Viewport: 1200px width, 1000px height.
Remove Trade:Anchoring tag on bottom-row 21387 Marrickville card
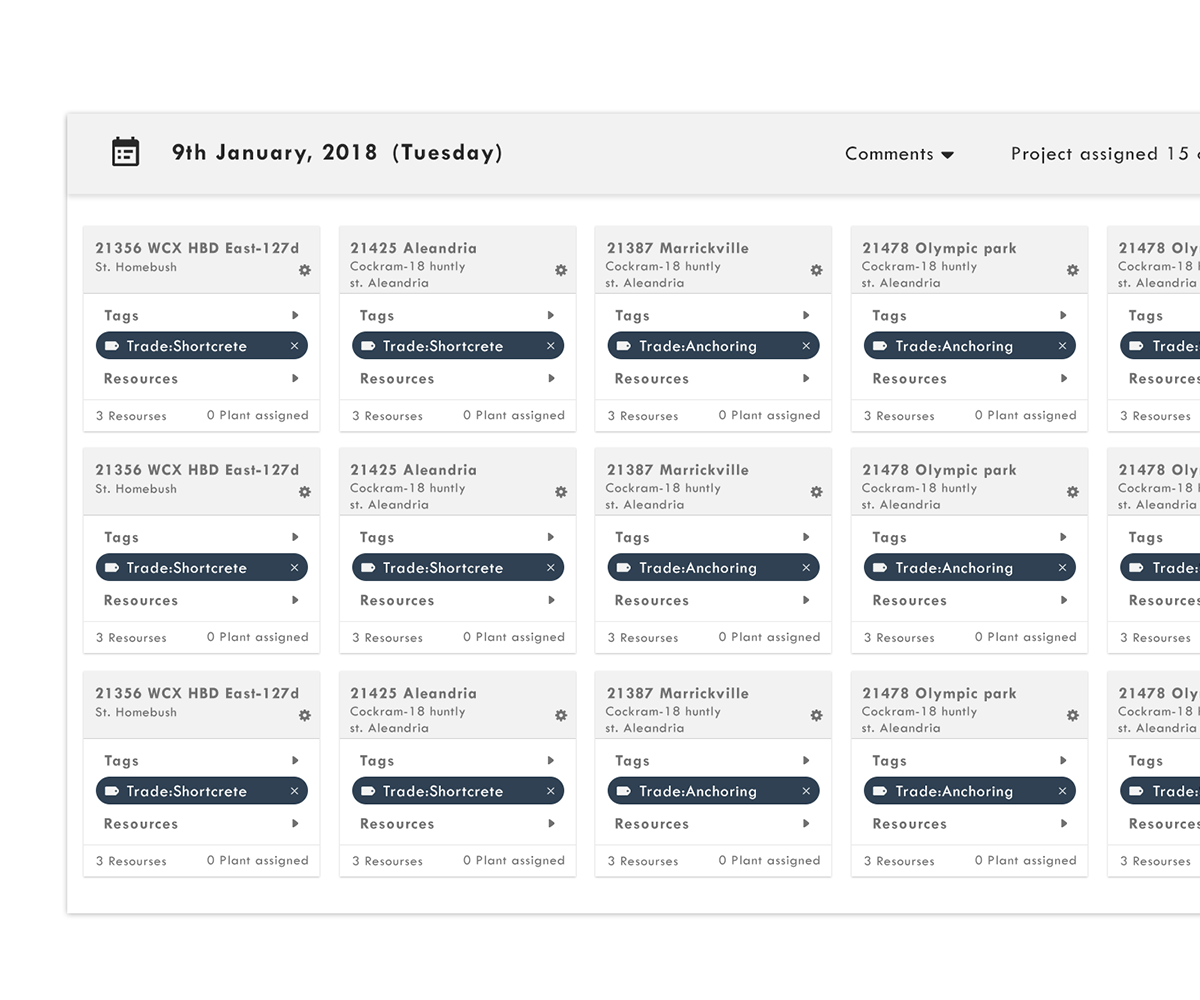[806, 791]
